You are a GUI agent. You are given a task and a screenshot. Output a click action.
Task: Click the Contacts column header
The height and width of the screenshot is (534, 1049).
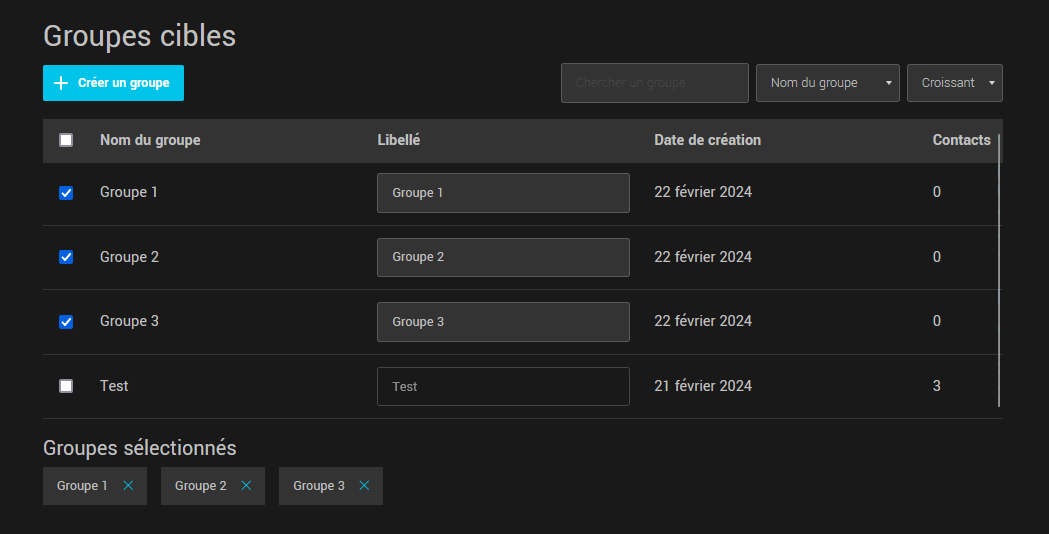coord(961,140)
